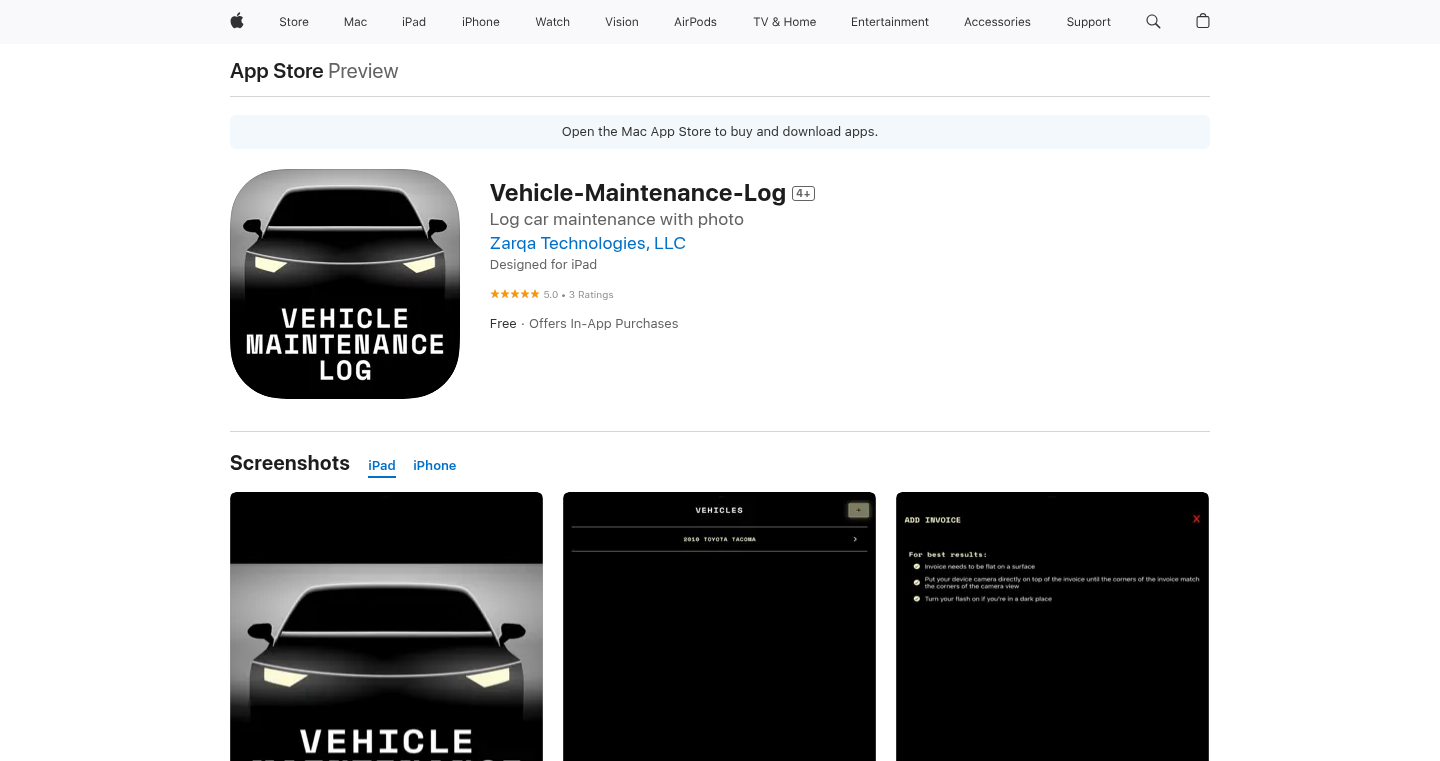Click the Screenshots section heading
Screen dimensions: 1440x761
[x=290, y=463]
